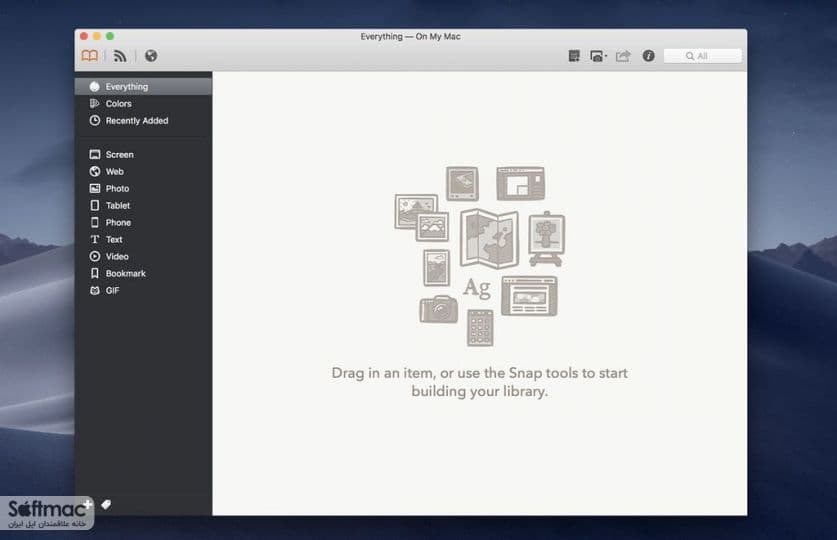This screenshot has height=540, width=837.
Task: Select the Web category
Action: 143,171
